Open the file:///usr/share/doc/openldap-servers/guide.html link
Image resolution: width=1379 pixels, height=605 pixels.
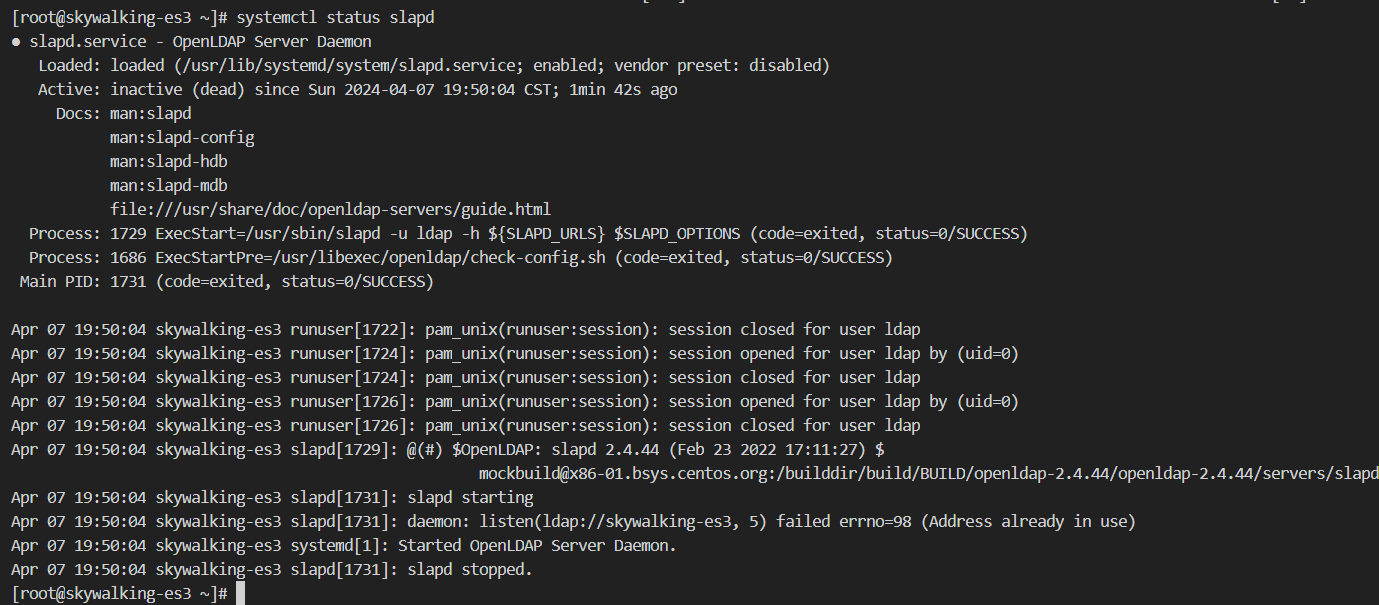330,209
